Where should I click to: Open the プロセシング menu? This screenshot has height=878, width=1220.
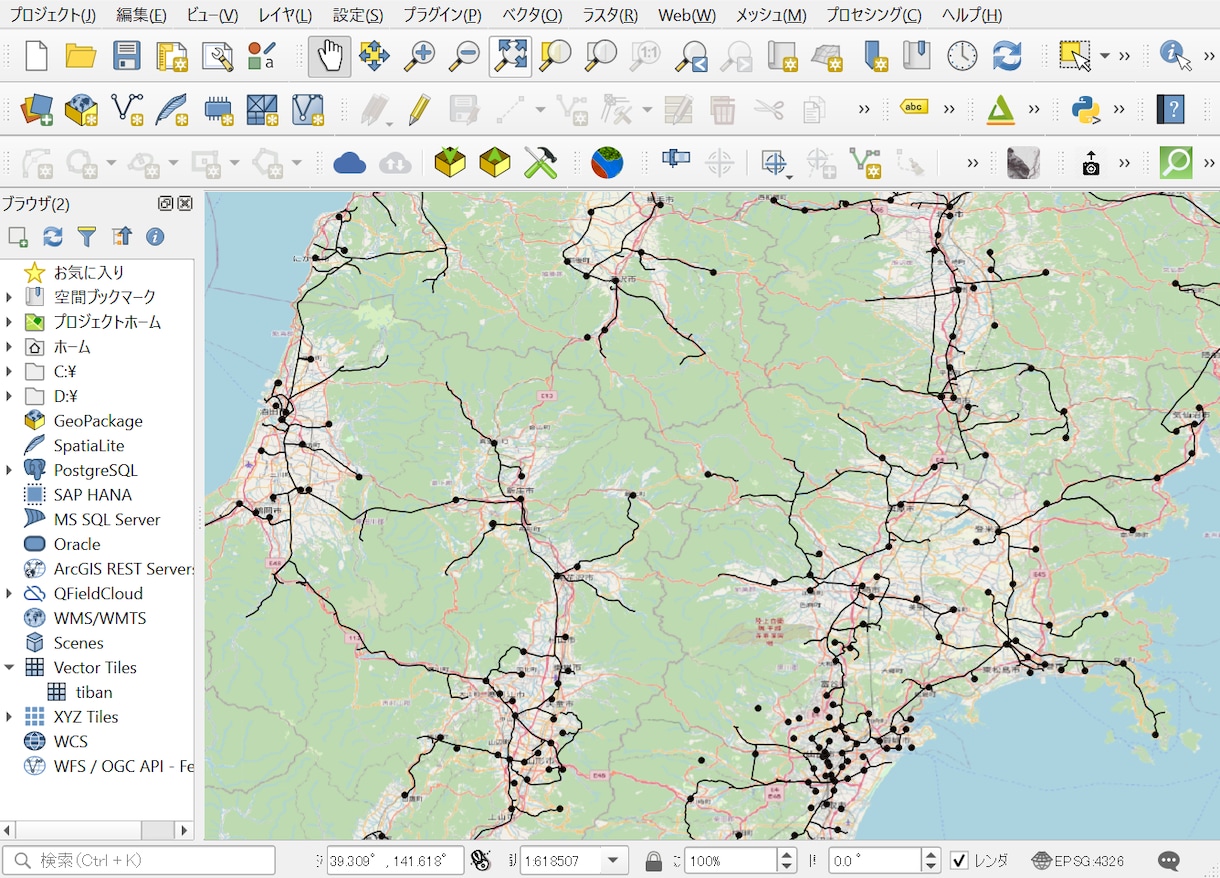coord(874,15)
